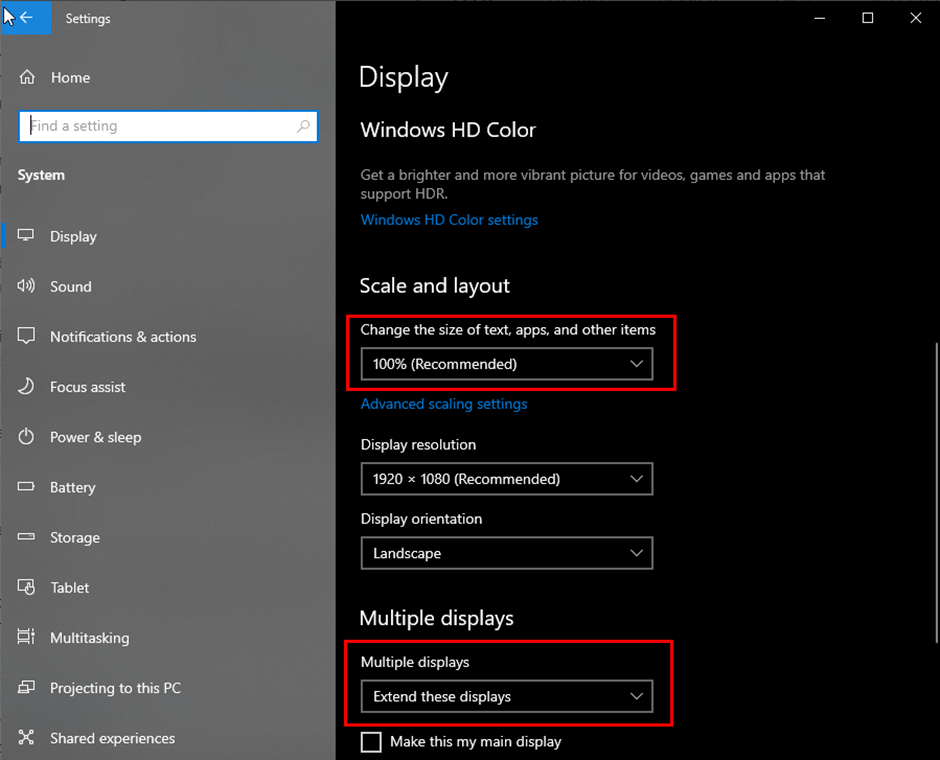Check Make this my main display

point(370,742)
